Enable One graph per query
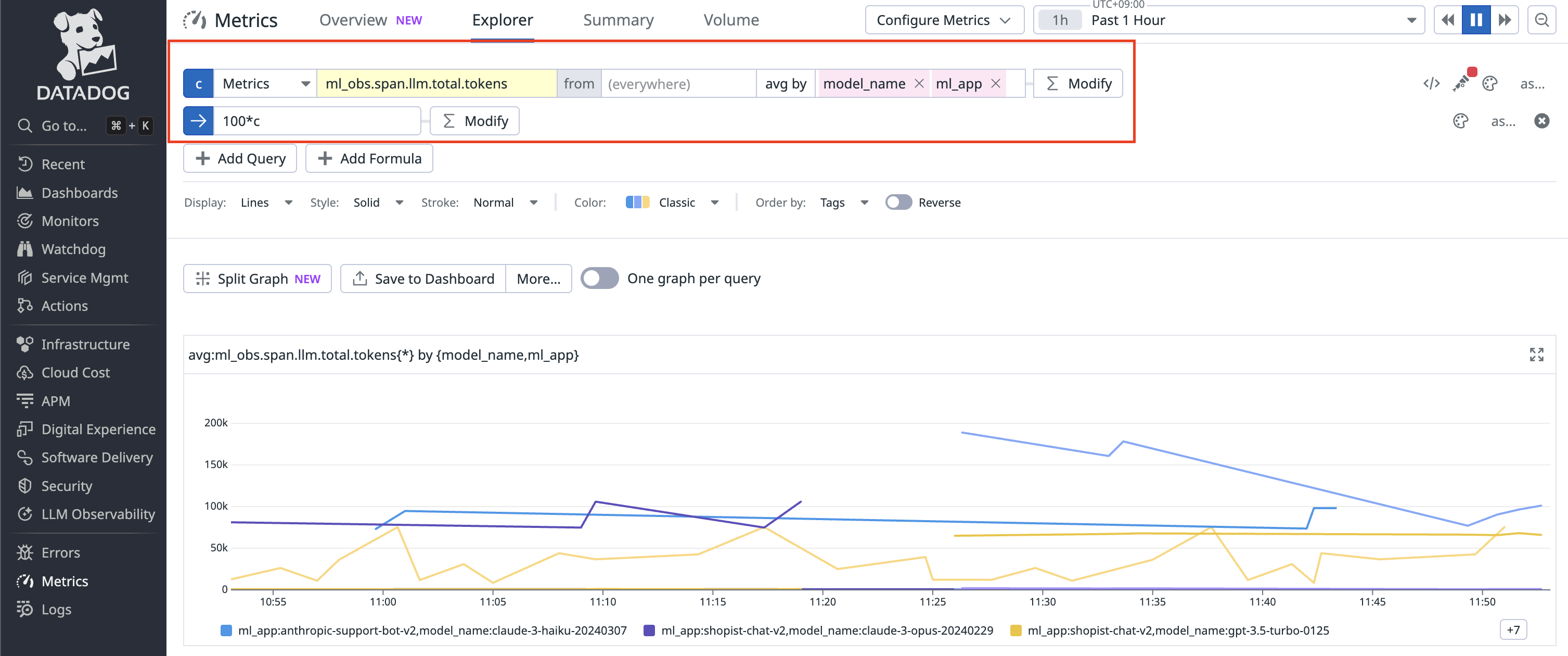The height and width of the screenshot is (656, 1568). coord(599,279)
